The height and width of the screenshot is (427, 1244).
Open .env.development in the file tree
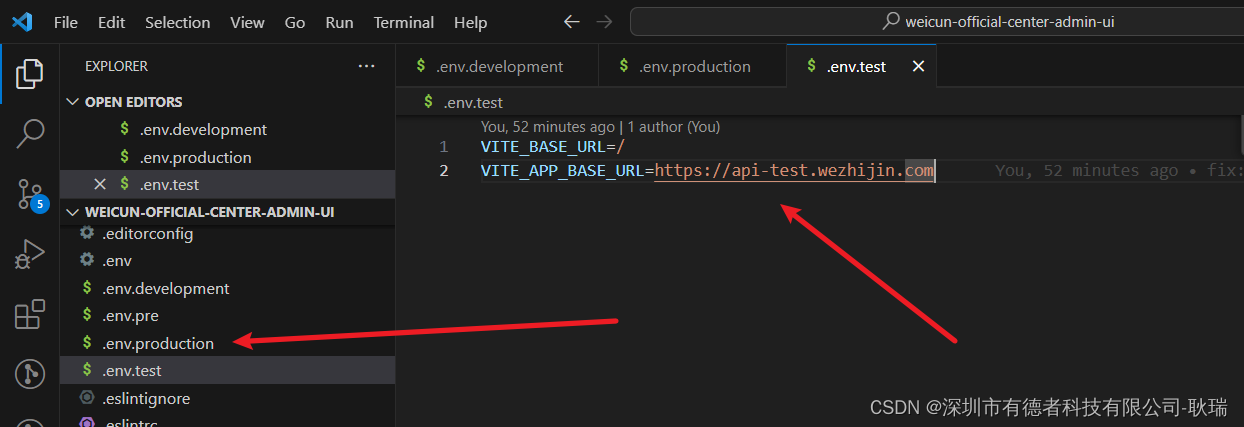point(227,288)
